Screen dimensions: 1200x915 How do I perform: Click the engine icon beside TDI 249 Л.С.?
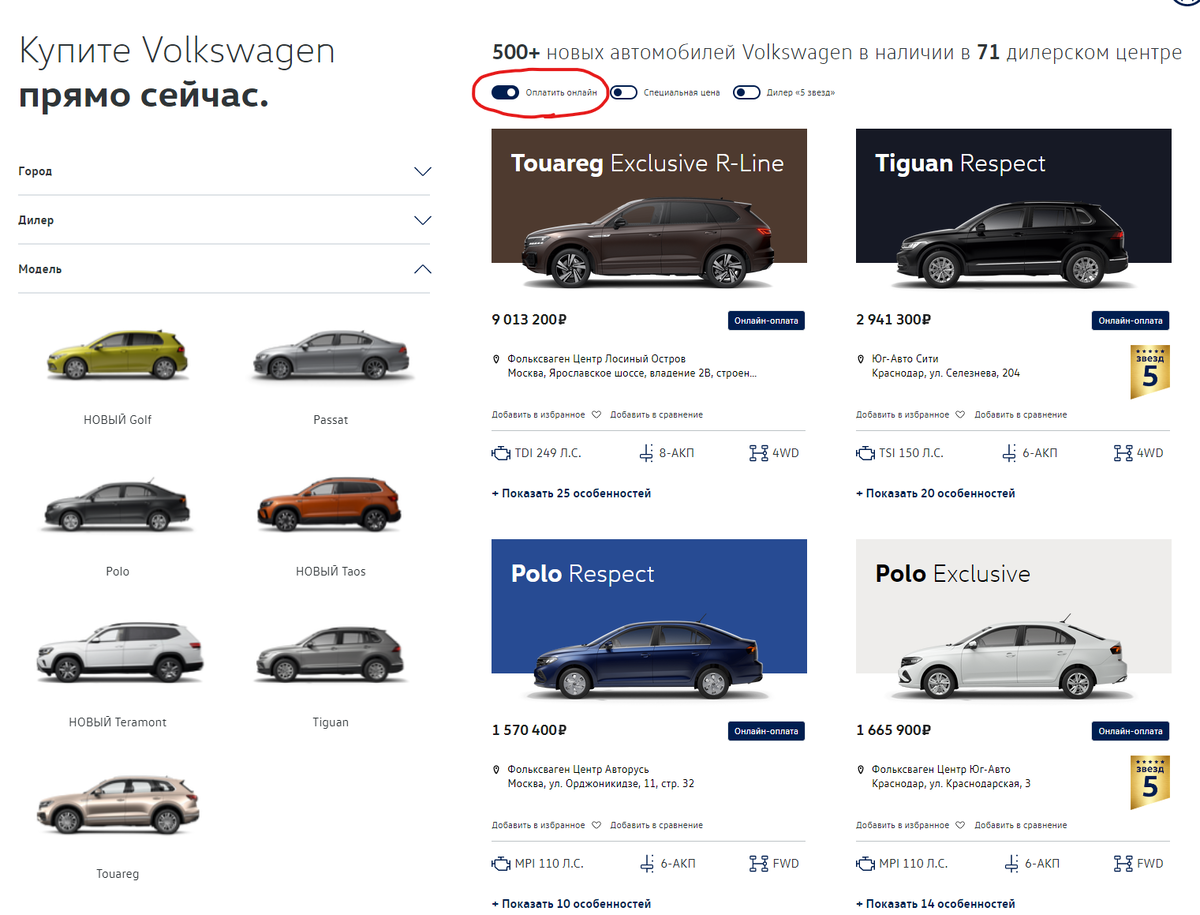click(501, 453)
